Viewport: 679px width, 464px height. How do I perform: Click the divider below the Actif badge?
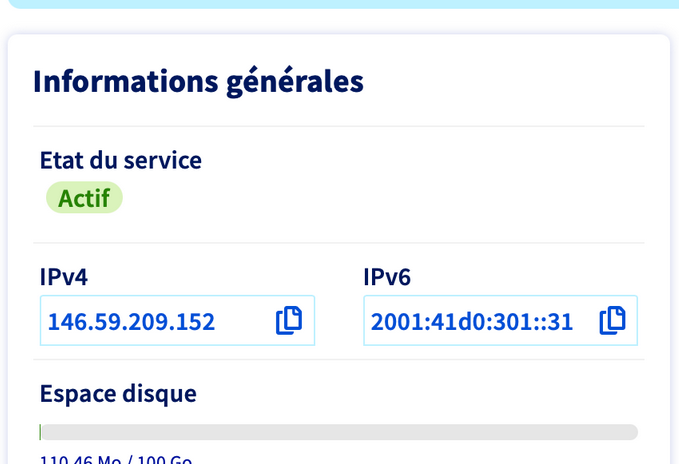tap(339, 242)
